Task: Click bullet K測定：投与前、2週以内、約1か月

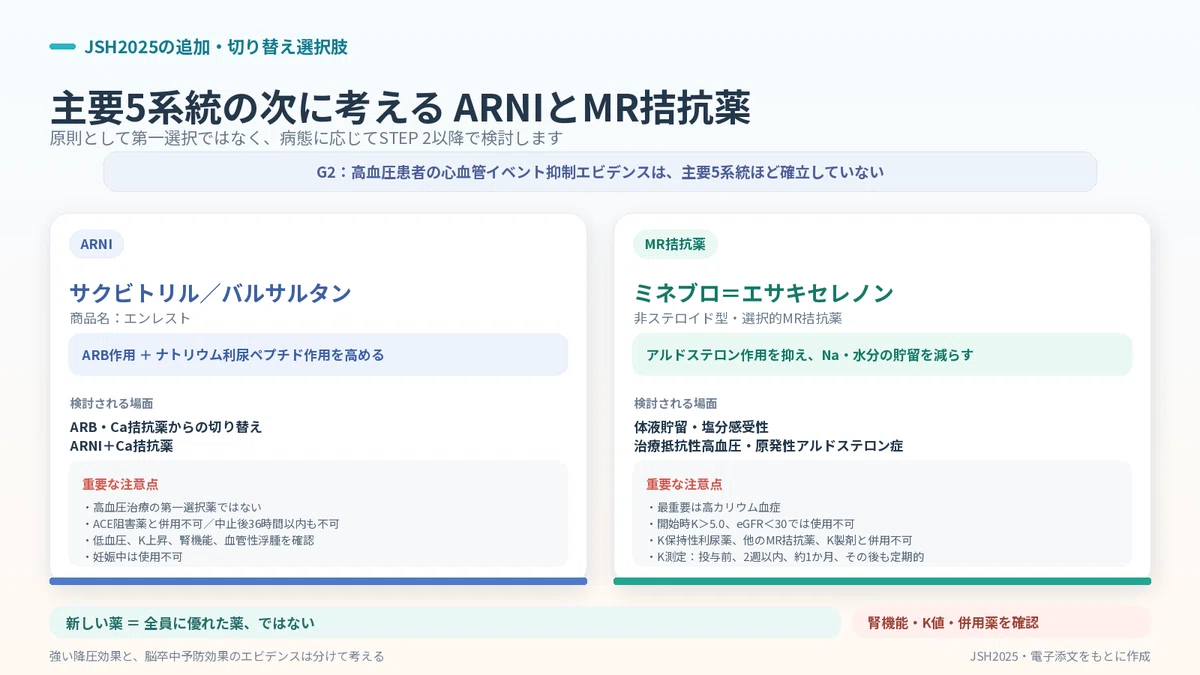Action: (x=785, y=556)
